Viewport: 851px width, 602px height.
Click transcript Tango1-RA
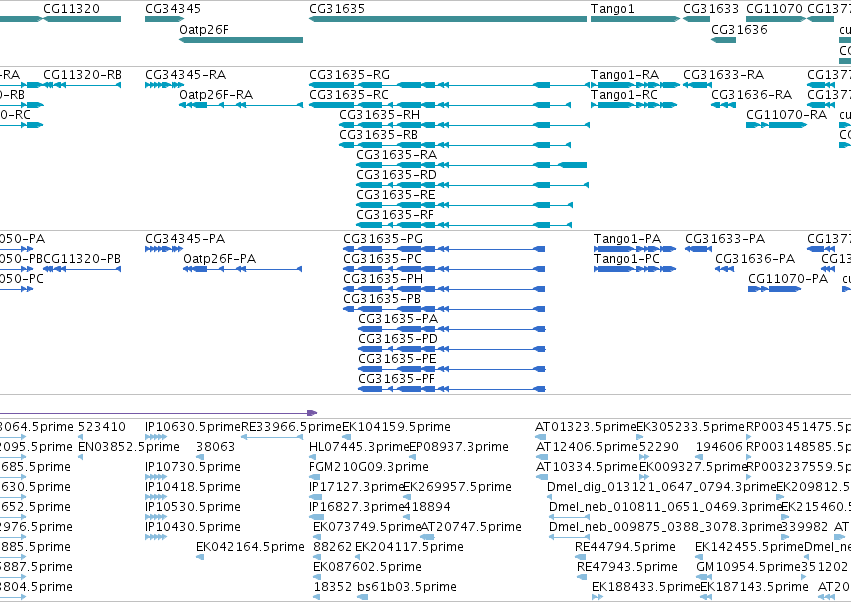click(x=635, y=85)
